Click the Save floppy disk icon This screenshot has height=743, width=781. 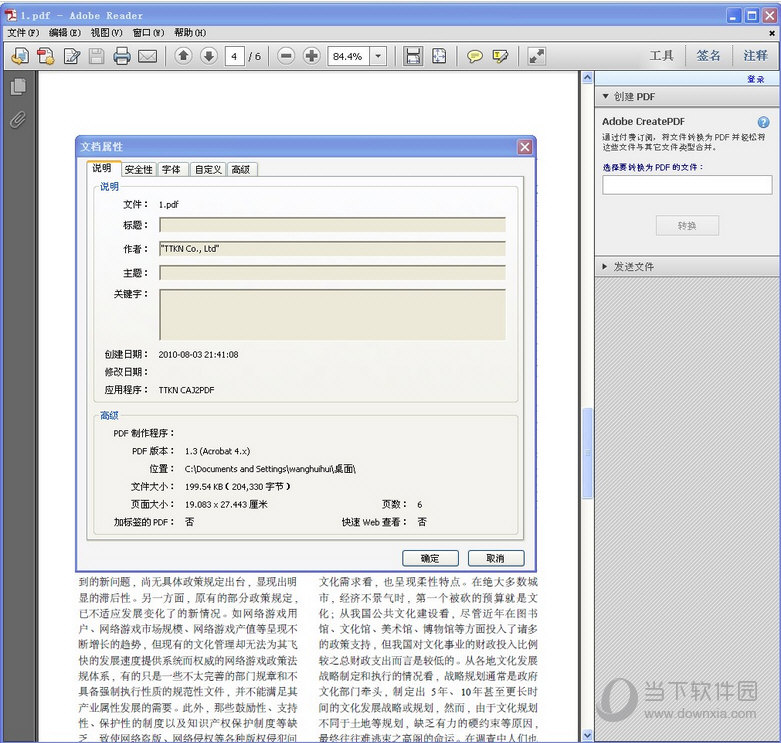point(96,56)
